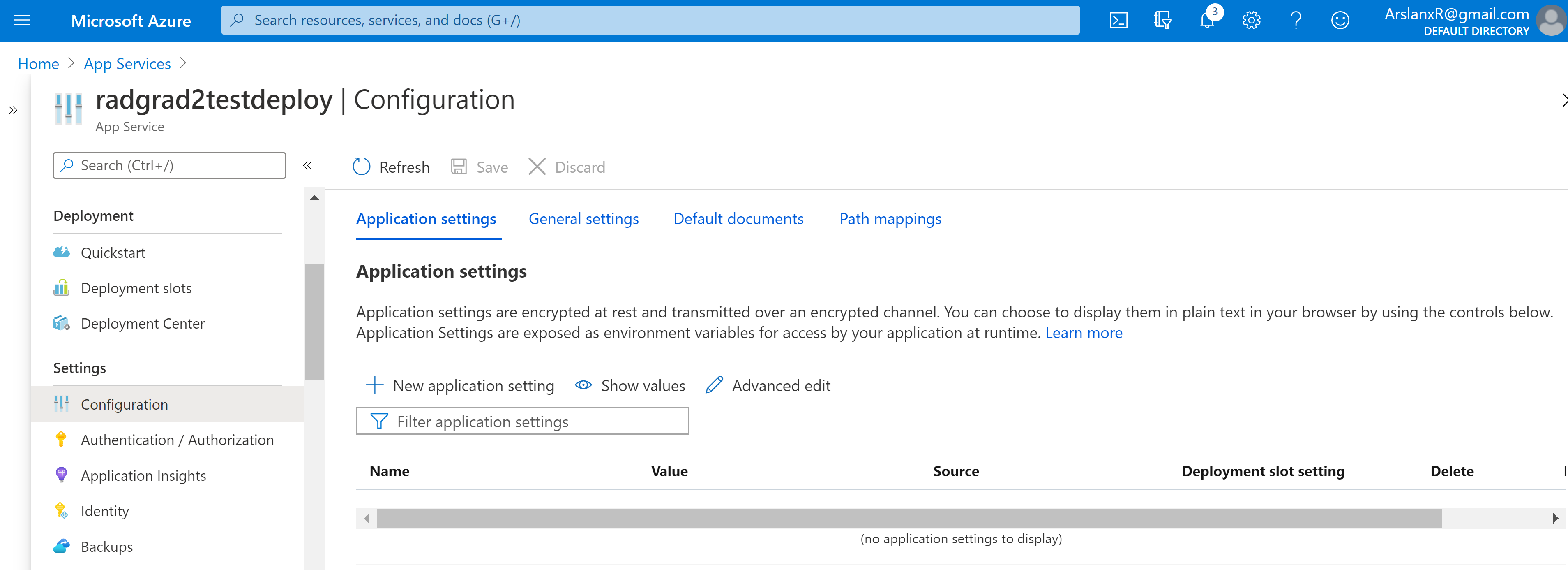Click the Discard X icon

(537, 166)
